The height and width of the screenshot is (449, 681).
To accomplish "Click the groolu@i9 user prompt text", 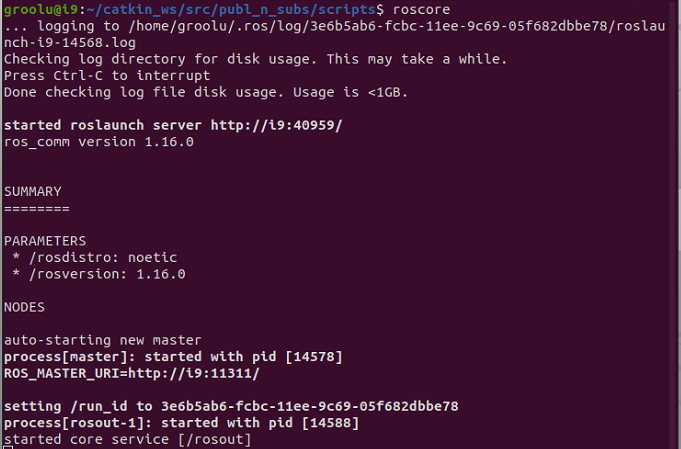I will click(x=34, y=9).
